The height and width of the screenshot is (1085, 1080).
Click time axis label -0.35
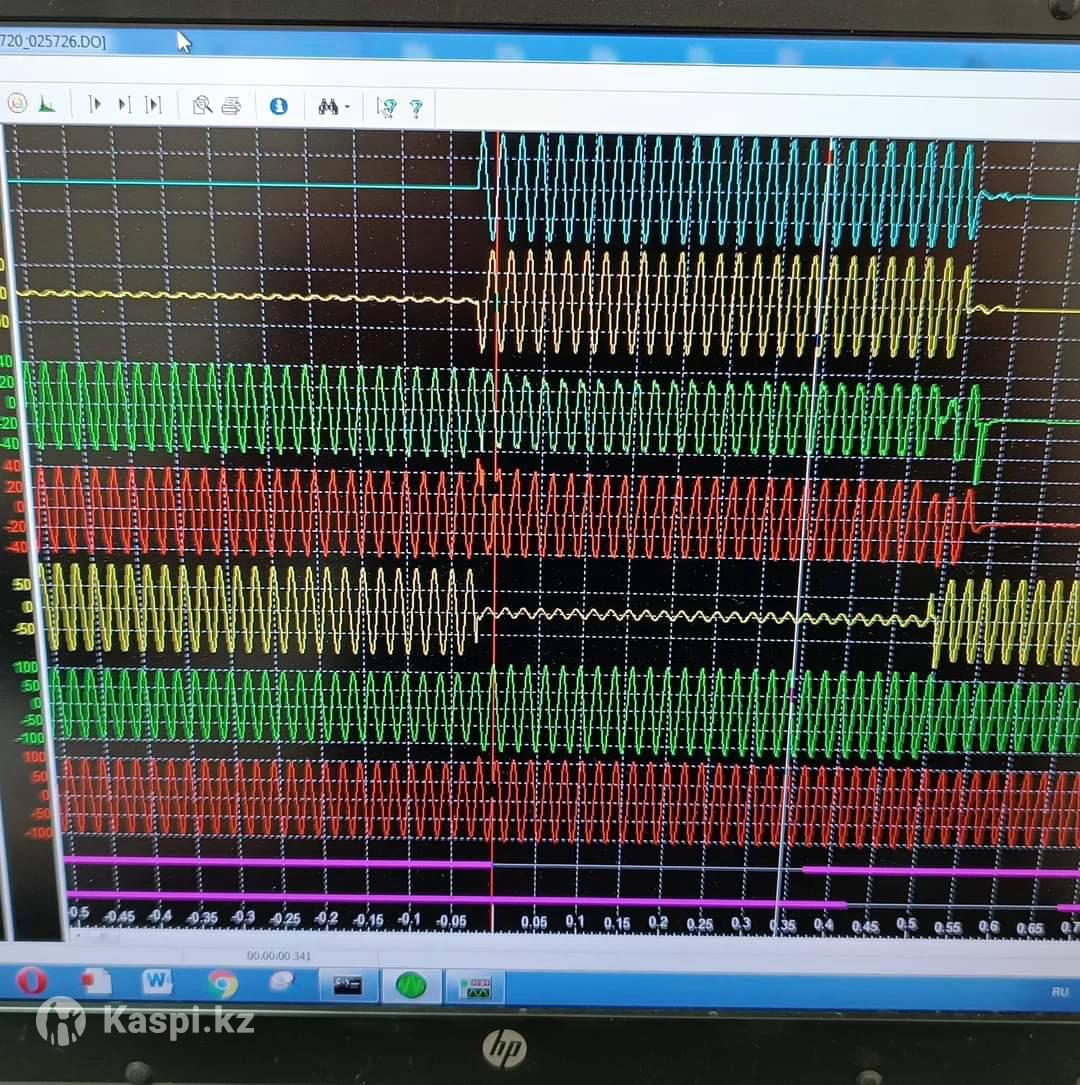coord(202,918)
